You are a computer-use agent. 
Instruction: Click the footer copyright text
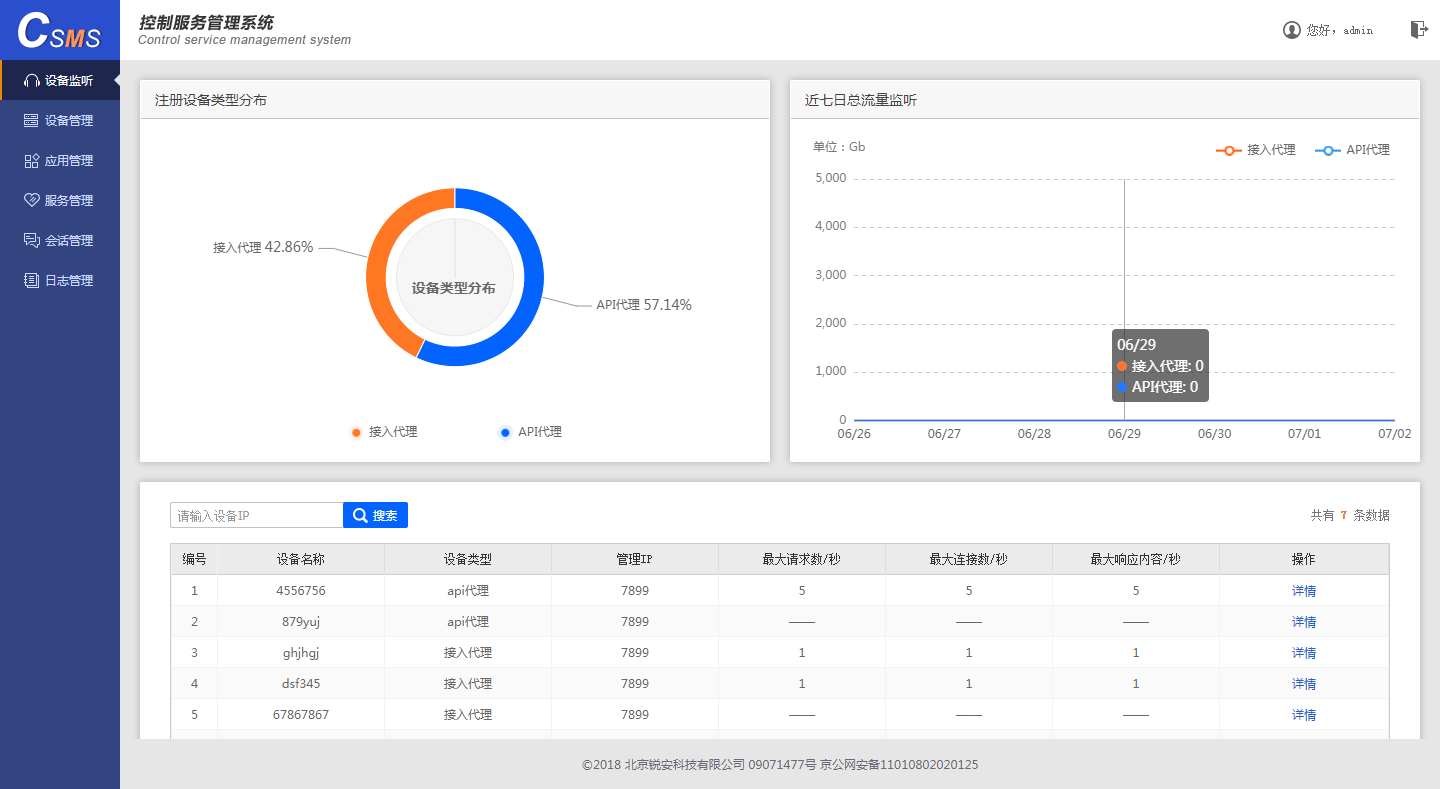point(780,765)
